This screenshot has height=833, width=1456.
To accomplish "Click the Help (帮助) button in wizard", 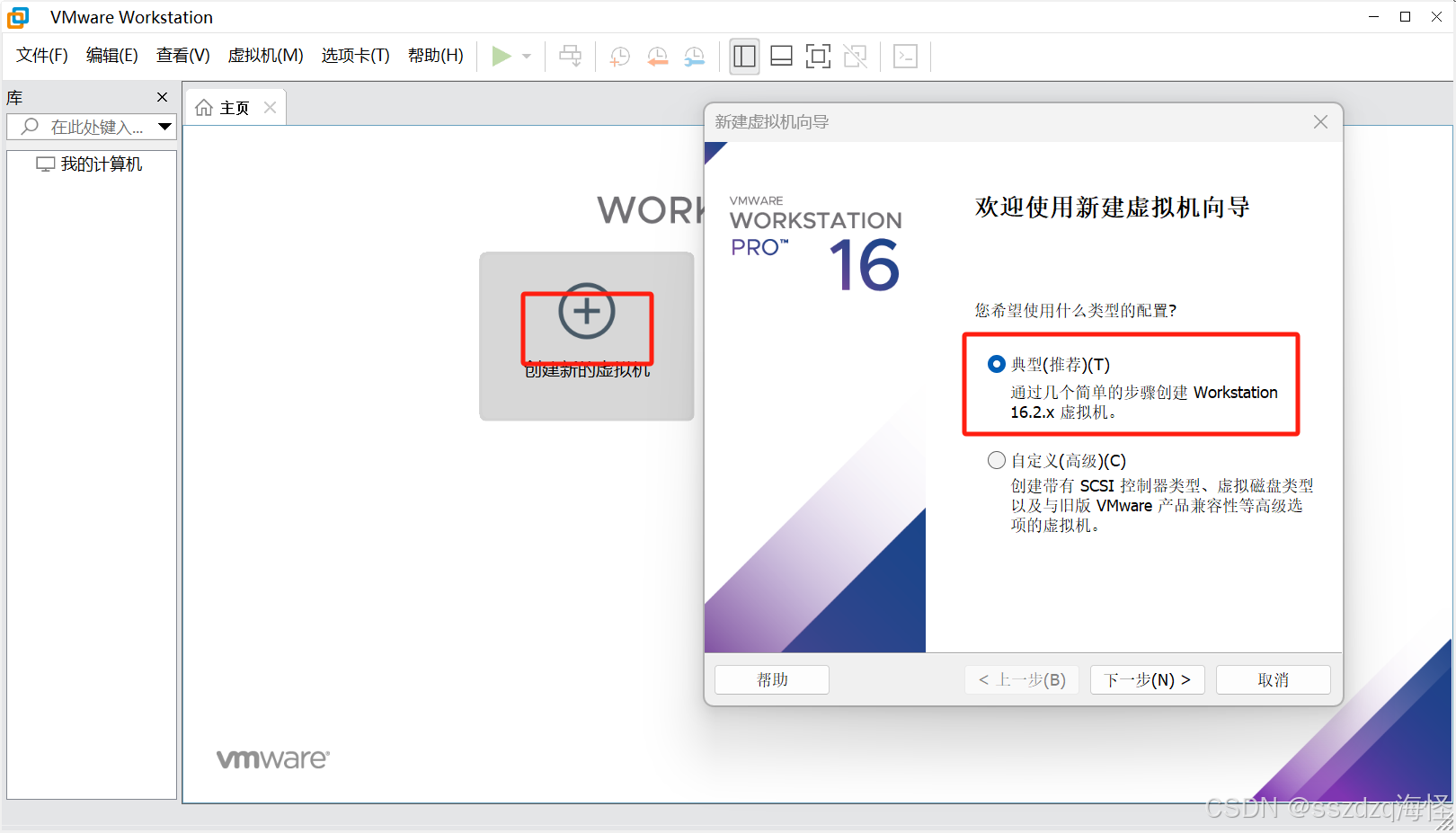I will click(x=772, y=679).
